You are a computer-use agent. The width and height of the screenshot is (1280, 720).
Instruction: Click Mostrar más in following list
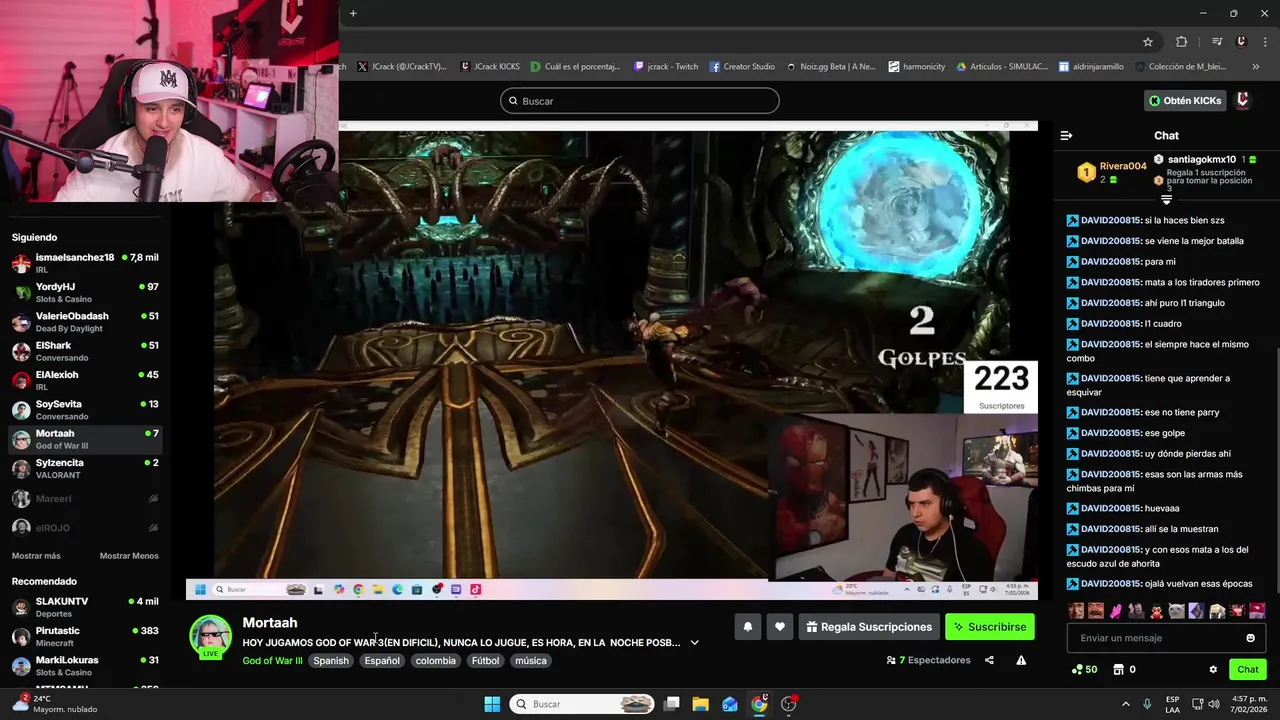[x=36, y=556]
